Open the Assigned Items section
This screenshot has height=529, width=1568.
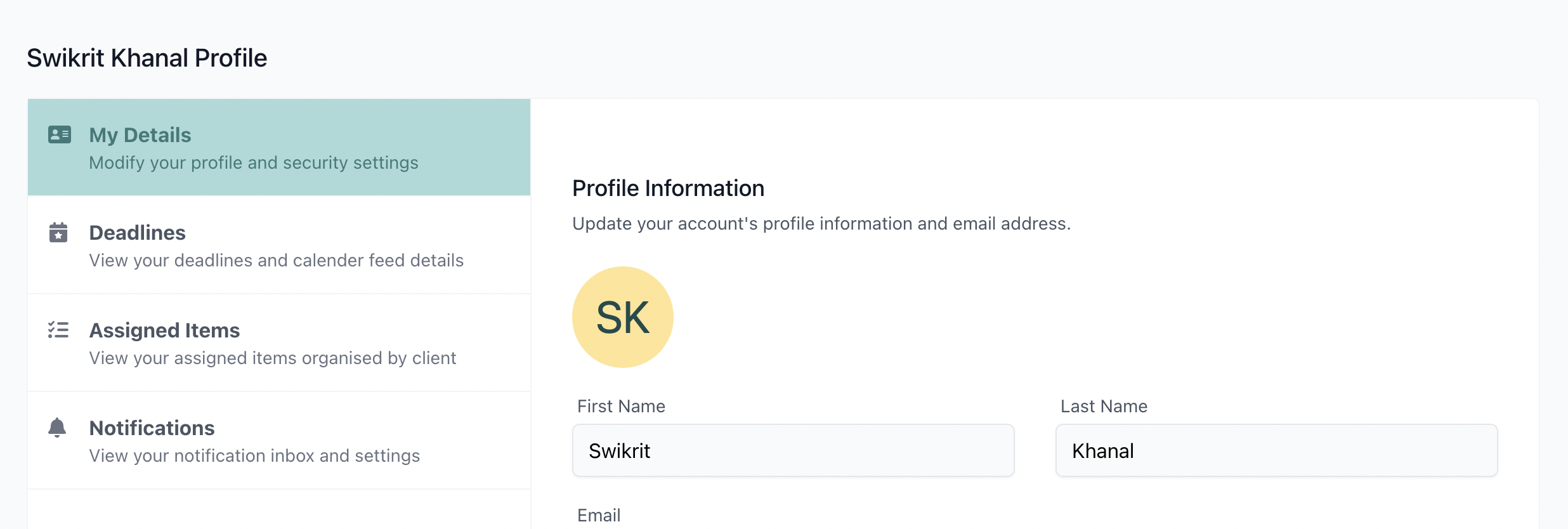pos(279,343)
